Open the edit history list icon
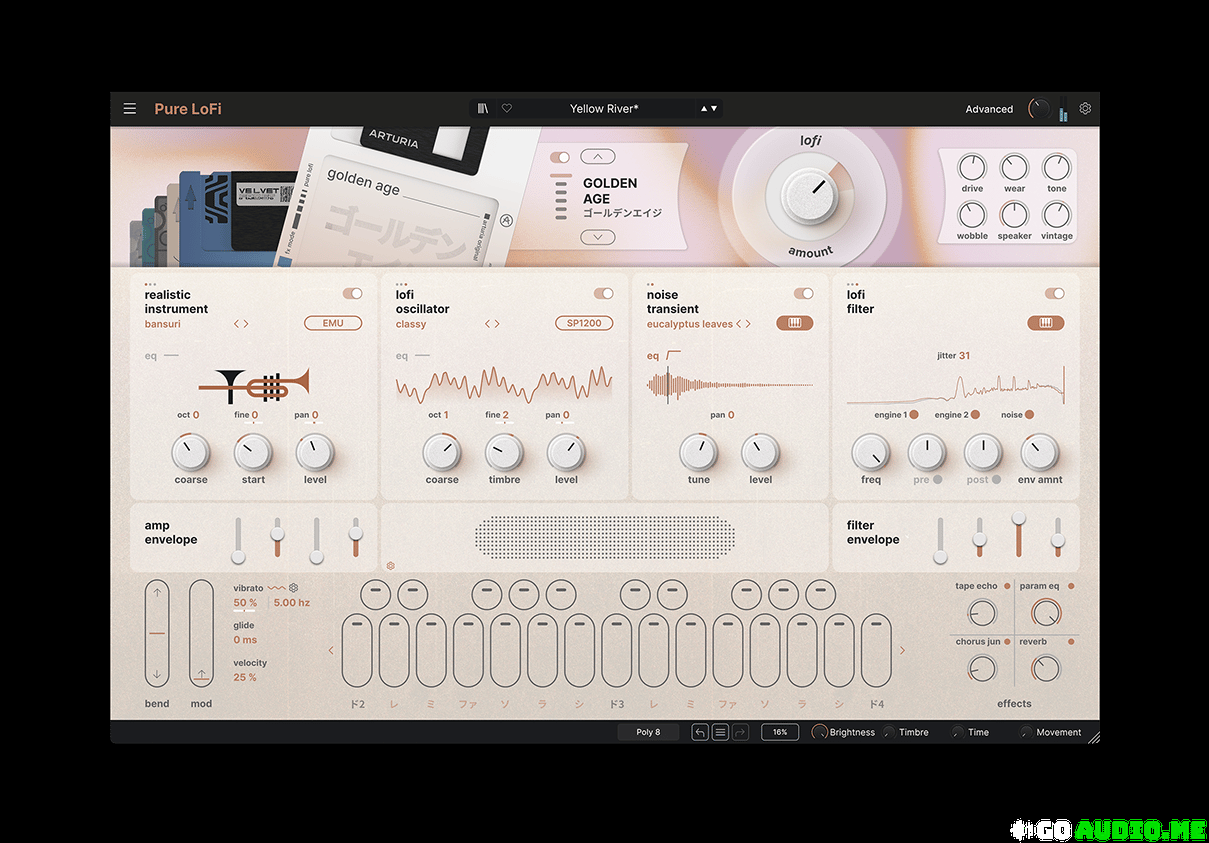This screenshot has width=1209, height=843. 720,732
